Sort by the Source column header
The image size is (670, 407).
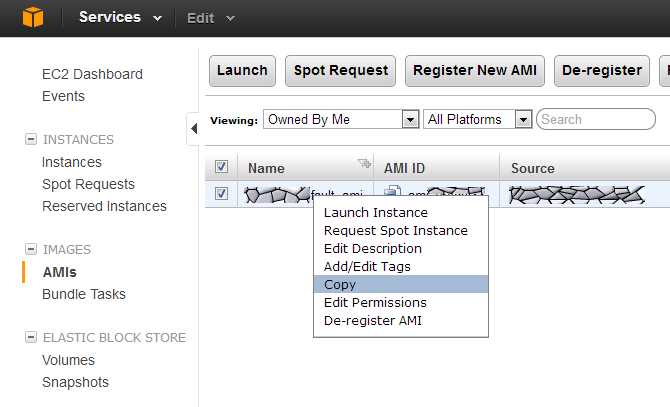(533, 168)
